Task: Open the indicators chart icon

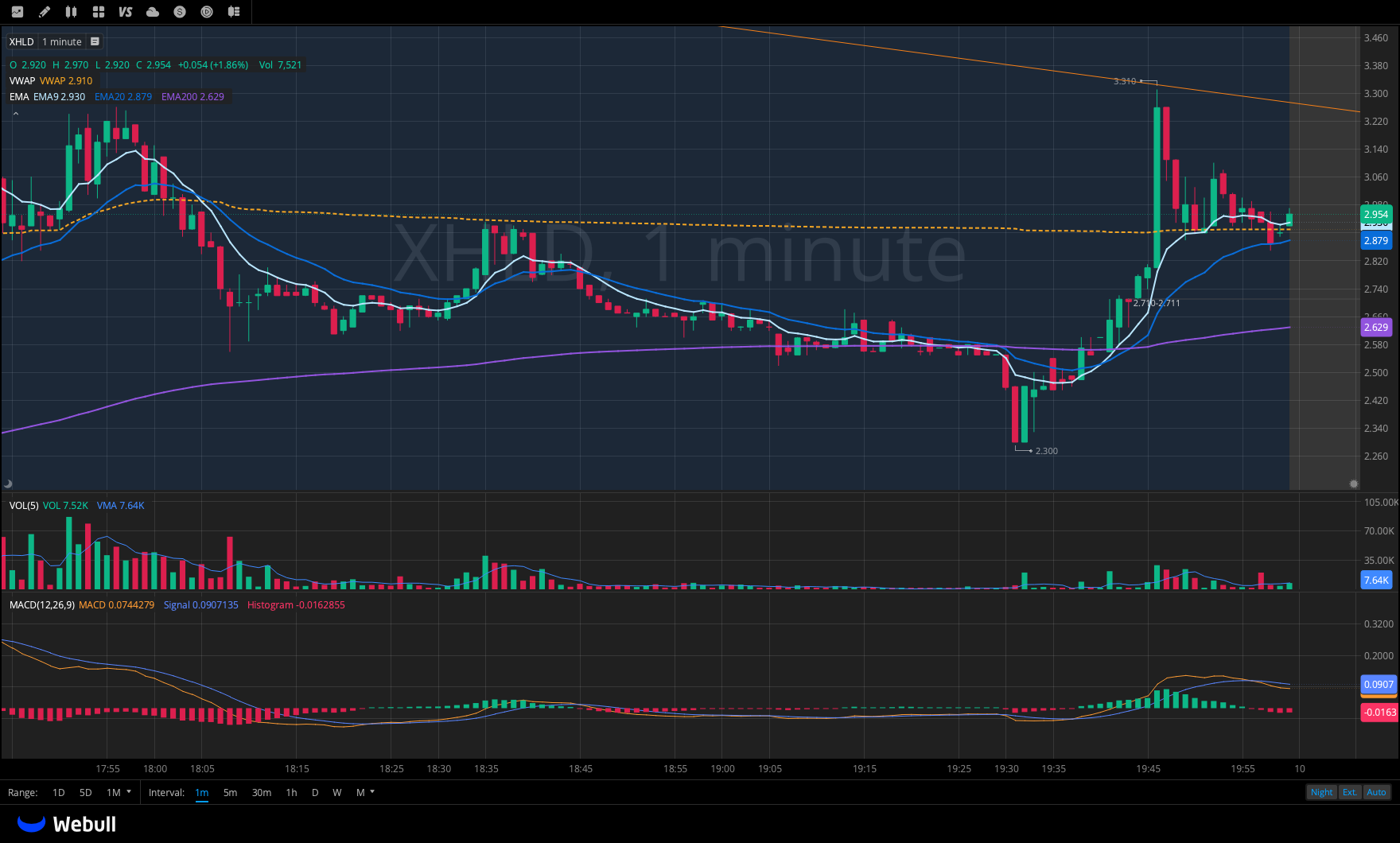Action: 17,12
